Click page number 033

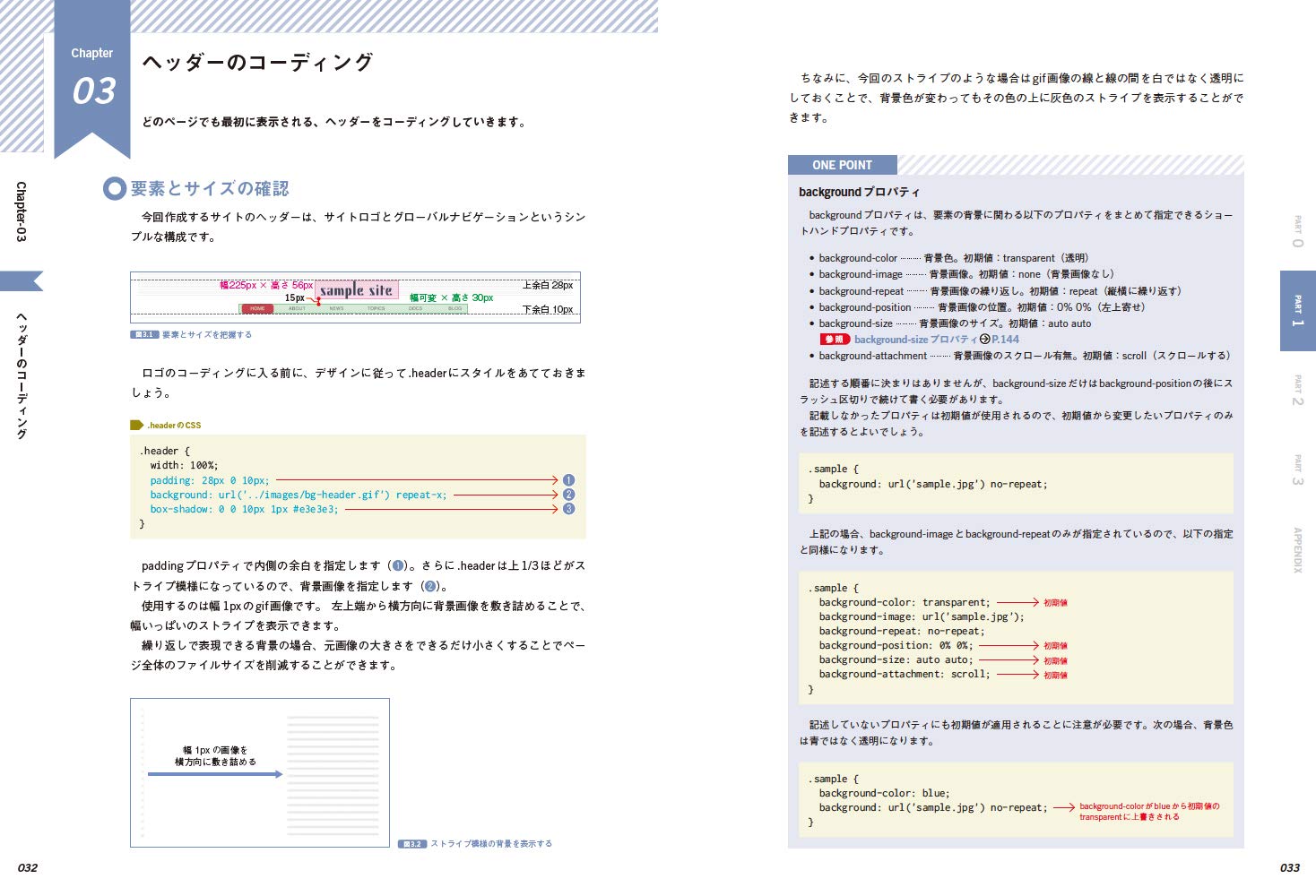click(x=1289, y=867)
